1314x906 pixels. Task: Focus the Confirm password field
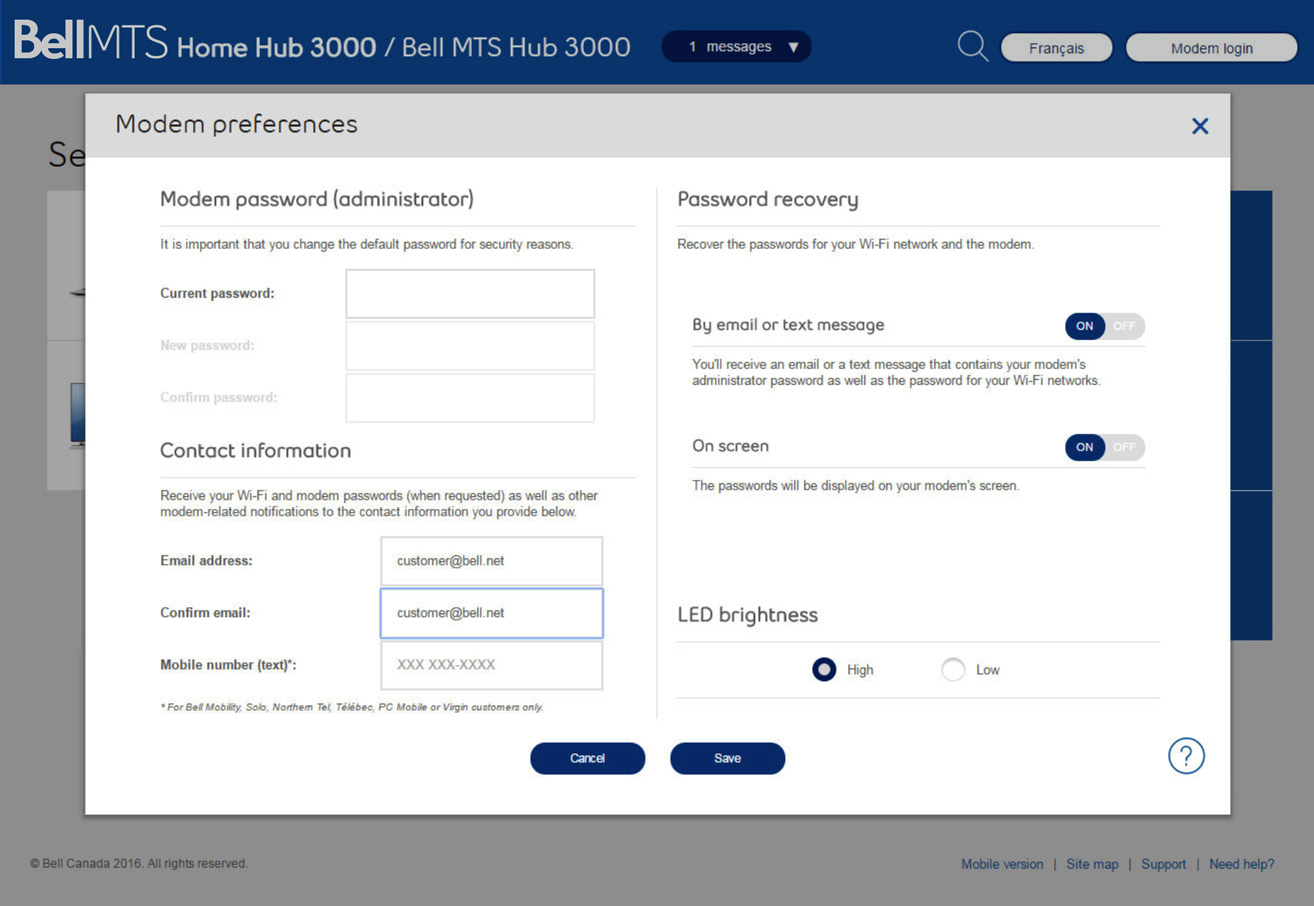click(470, 398)
